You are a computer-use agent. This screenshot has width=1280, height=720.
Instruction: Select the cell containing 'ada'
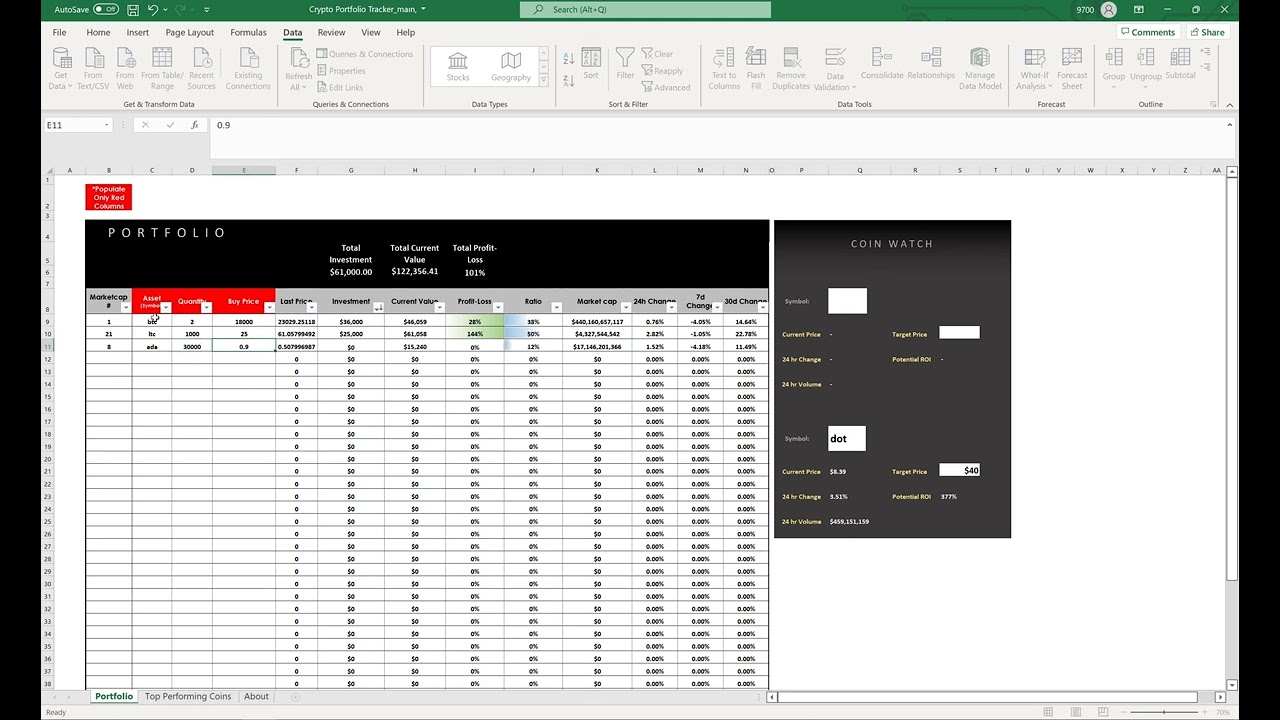[152, 346]
